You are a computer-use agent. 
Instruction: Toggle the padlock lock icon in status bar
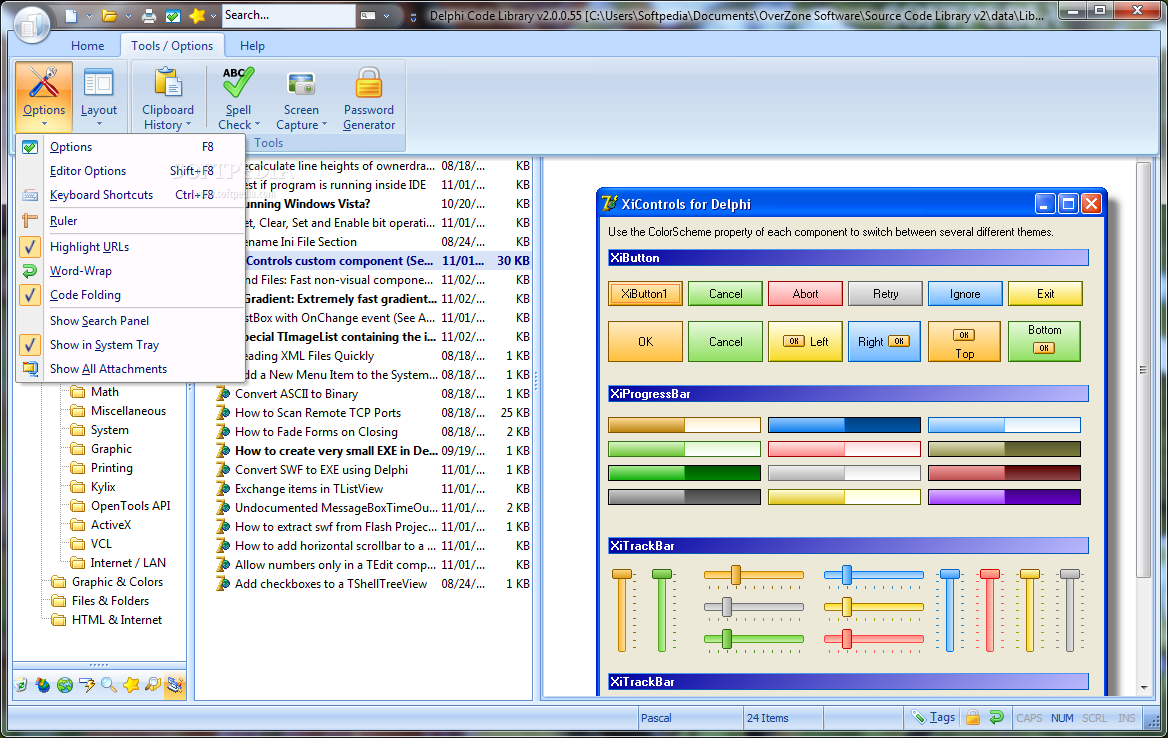[973, 717]
